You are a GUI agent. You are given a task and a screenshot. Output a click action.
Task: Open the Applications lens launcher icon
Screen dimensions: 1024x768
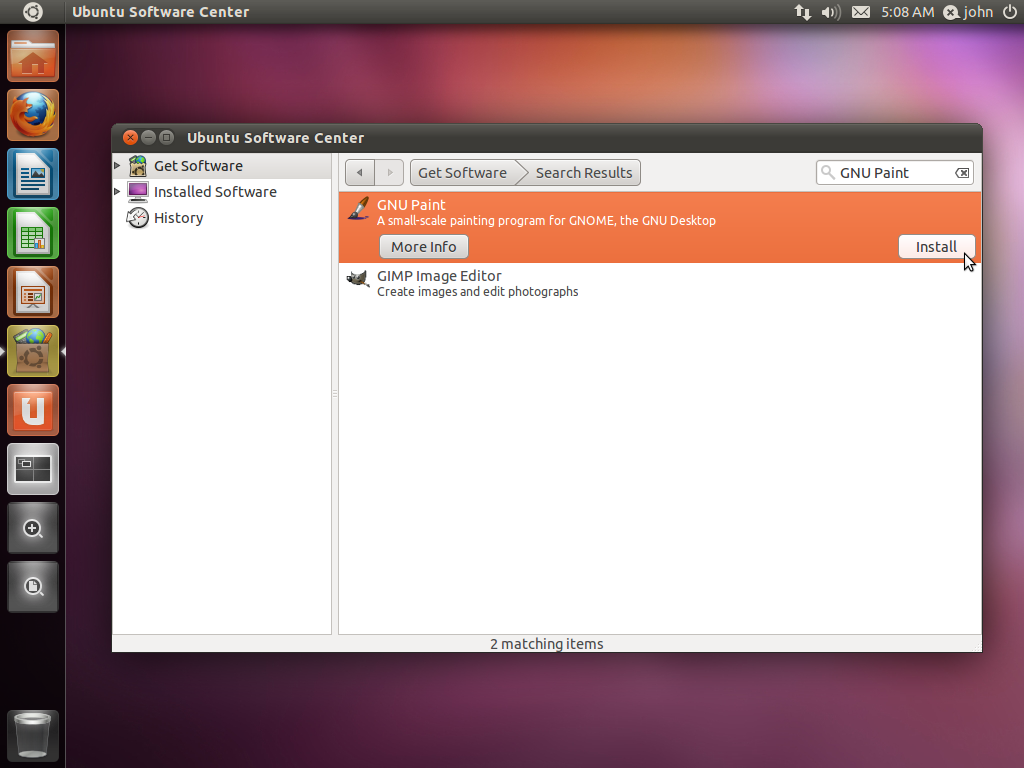point(33,528)
